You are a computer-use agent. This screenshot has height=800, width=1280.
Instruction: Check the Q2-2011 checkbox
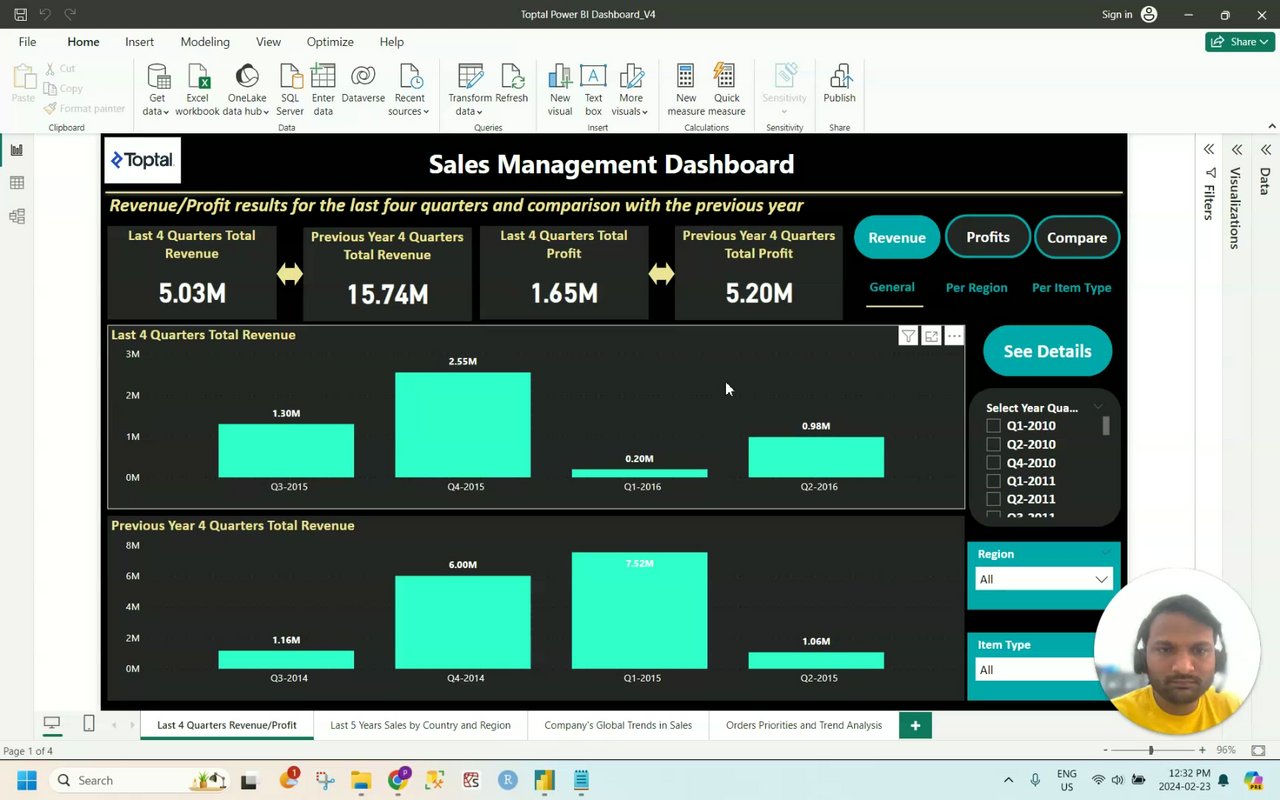(993, 499)
